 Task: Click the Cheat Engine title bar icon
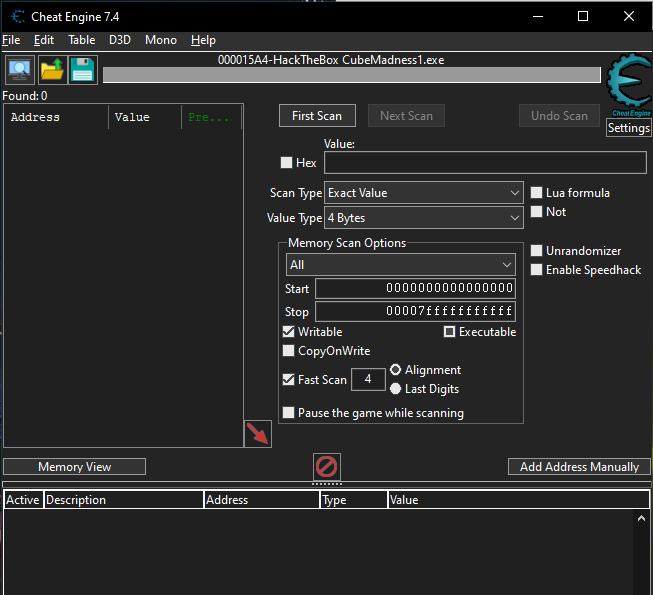pos(17,17)
